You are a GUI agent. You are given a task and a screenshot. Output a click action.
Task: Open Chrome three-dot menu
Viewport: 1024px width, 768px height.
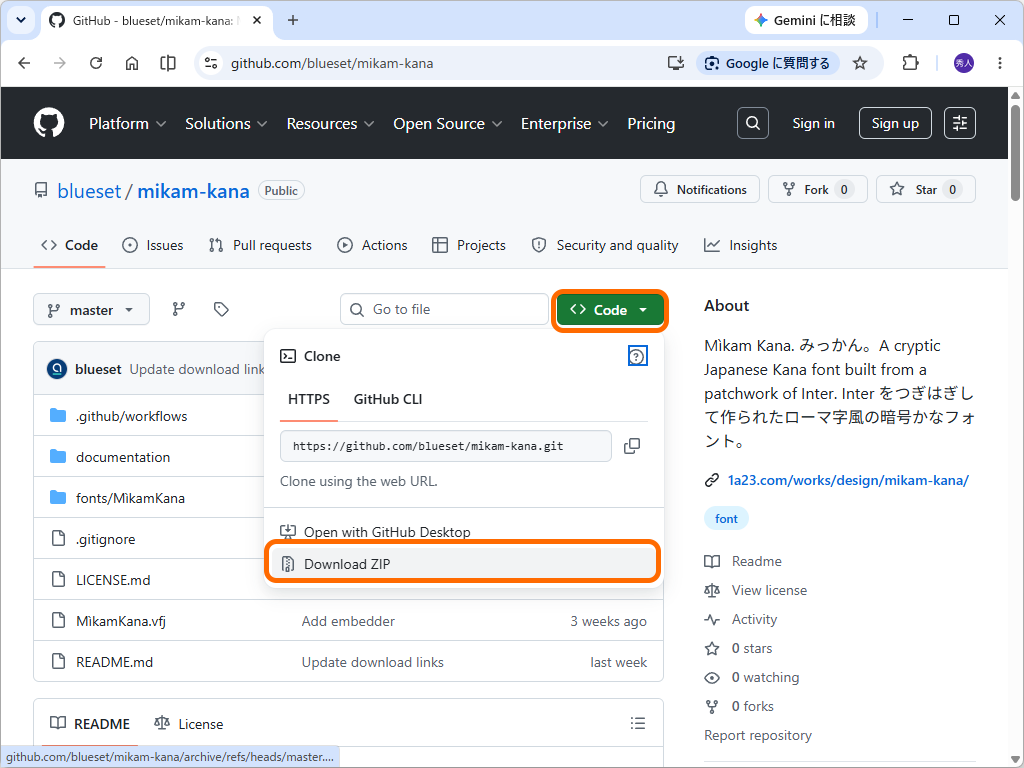pos(1000,63)
